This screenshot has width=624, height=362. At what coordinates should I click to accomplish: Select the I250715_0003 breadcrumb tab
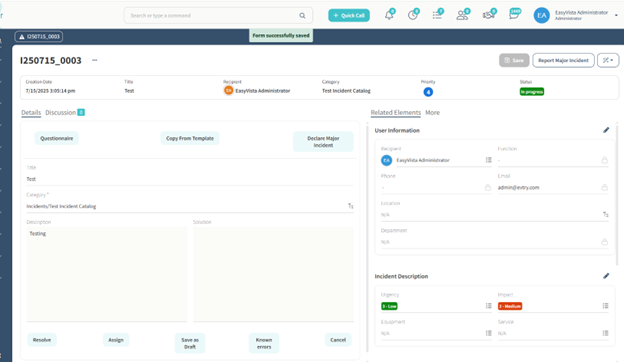pos(39,36)
